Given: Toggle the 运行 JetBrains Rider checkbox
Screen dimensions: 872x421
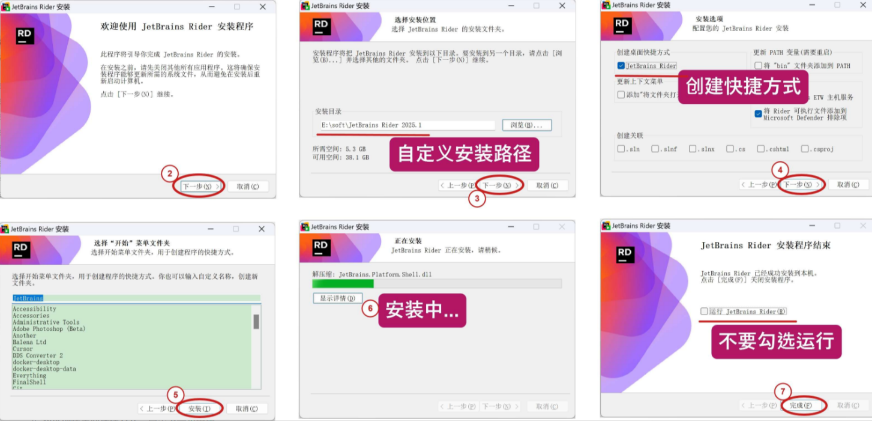Looking at the screenshot, I should tap(704, 311).
